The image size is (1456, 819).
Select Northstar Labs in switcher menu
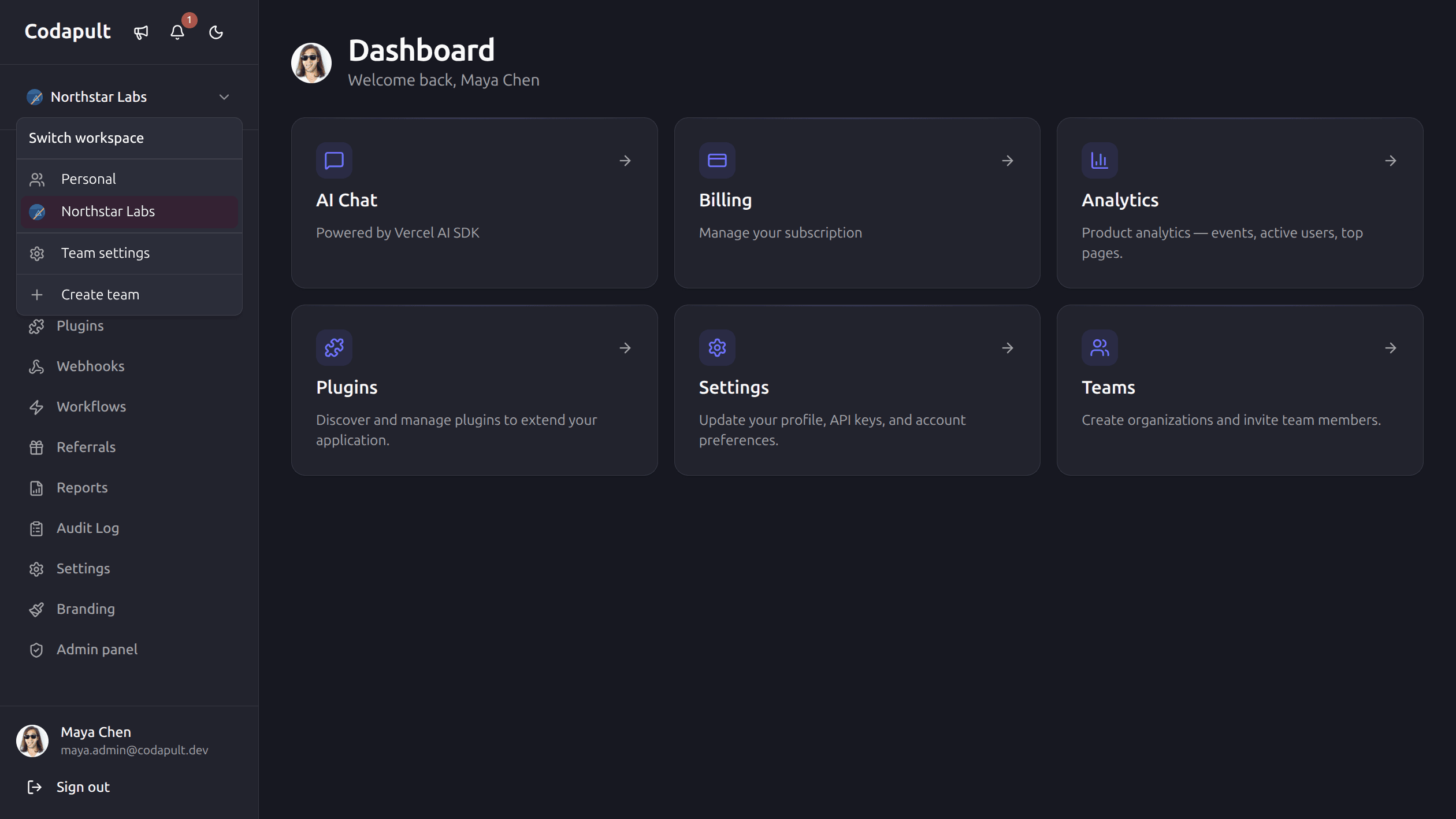(x=129, y=212)
